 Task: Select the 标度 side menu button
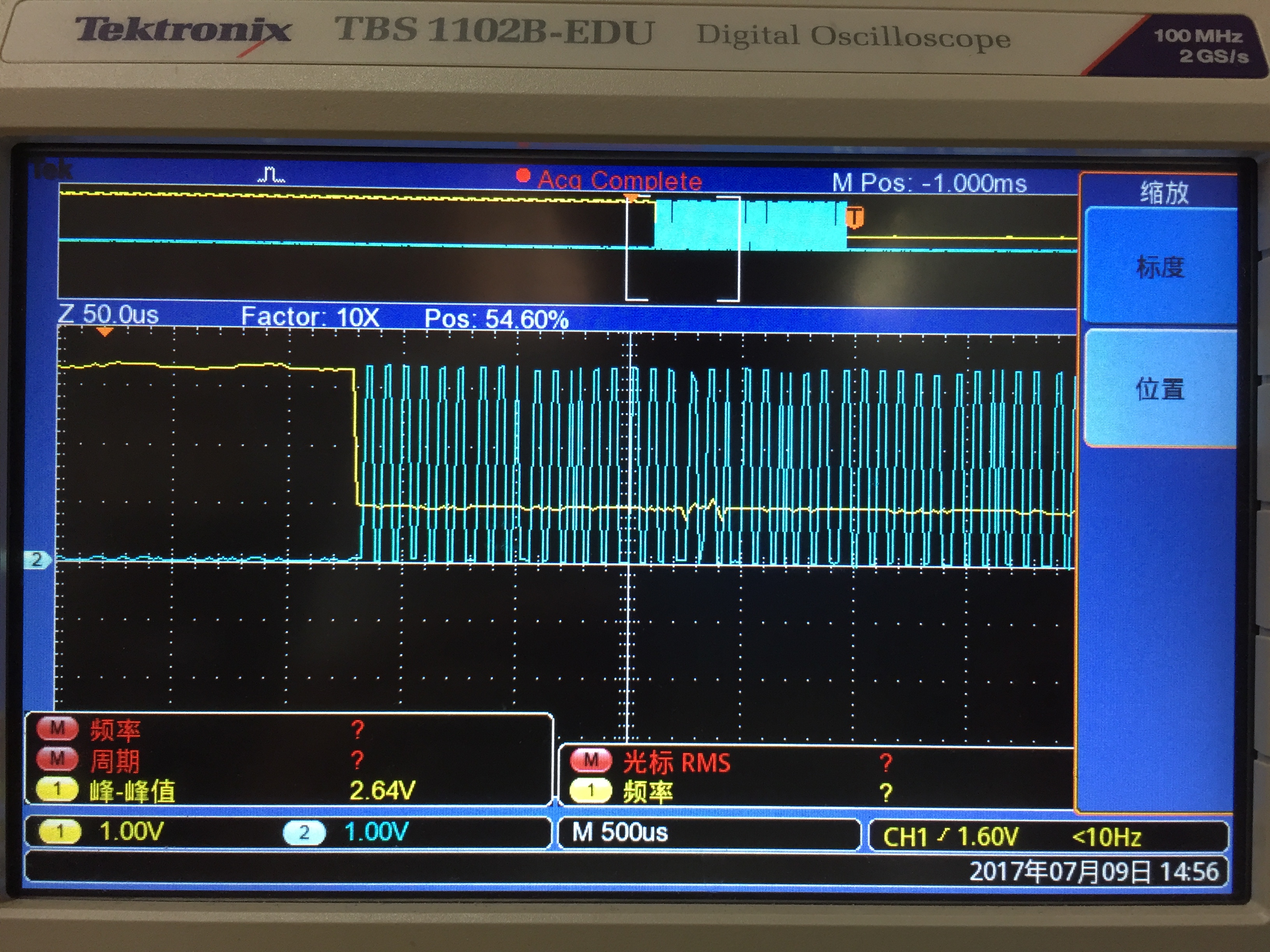pyautogui.click(x=1160, y=267)
